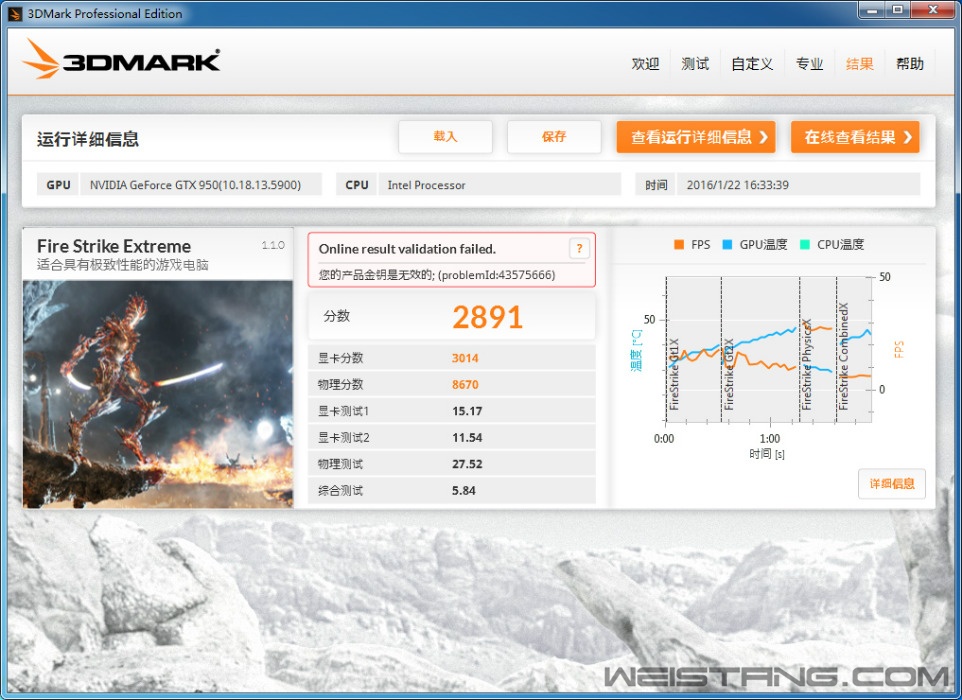This screenshot has width=962, height=700.
Task: Click 在线查看结果 button
Action: [855, 137]
